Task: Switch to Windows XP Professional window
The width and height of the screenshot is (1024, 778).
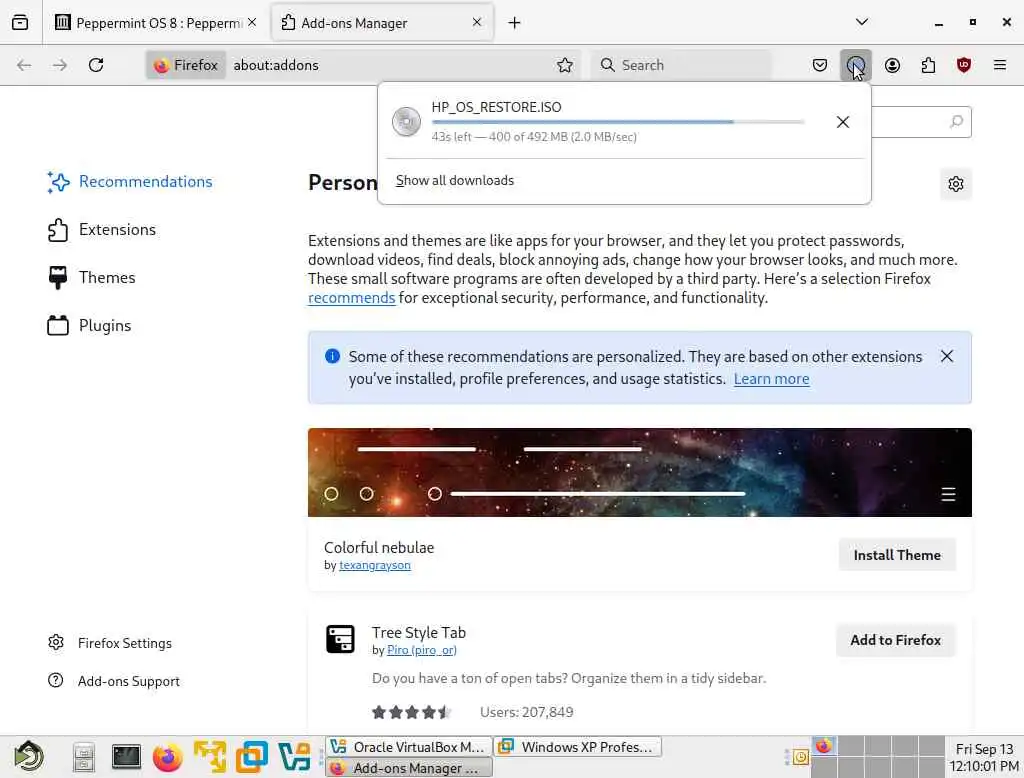Action: tap(578, 747)
